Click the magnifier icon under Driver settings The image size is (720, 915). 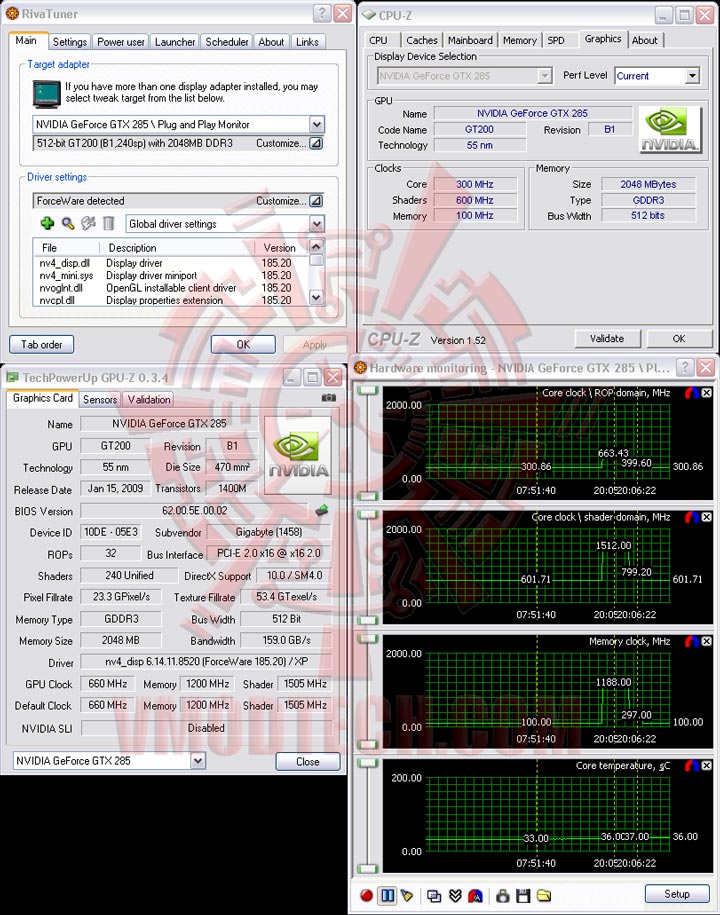(68, 223)
